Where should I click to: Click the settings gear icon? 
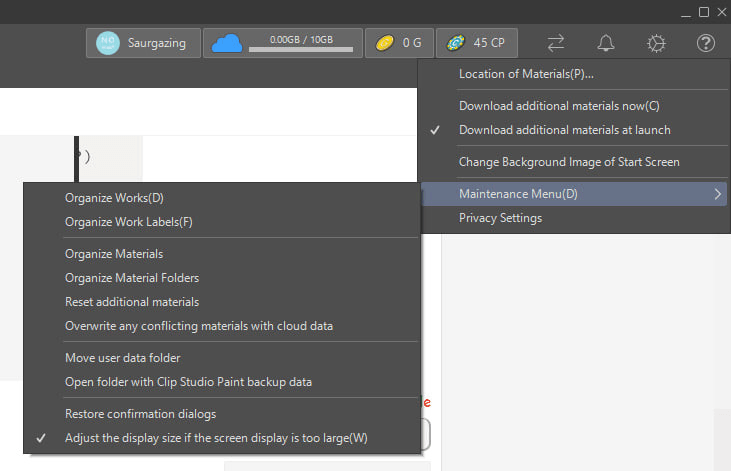656,43
